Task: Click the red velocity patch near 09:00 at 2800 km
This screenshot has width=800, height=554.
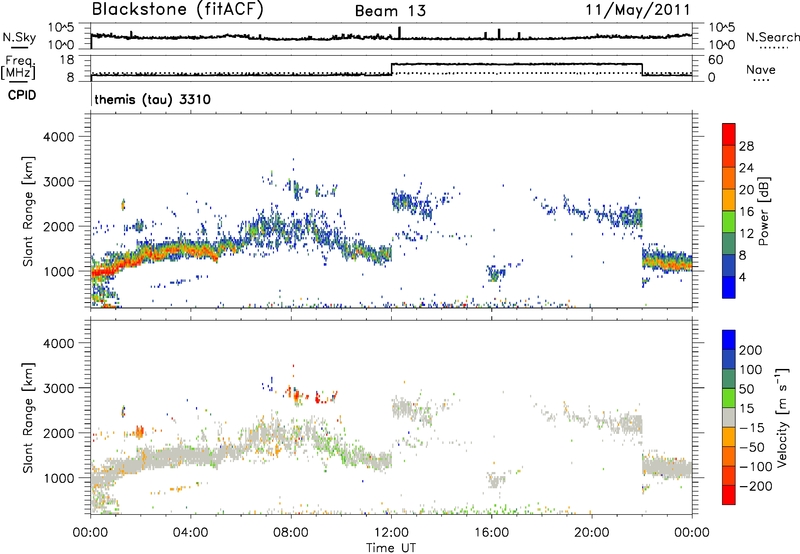Action: 320,399
